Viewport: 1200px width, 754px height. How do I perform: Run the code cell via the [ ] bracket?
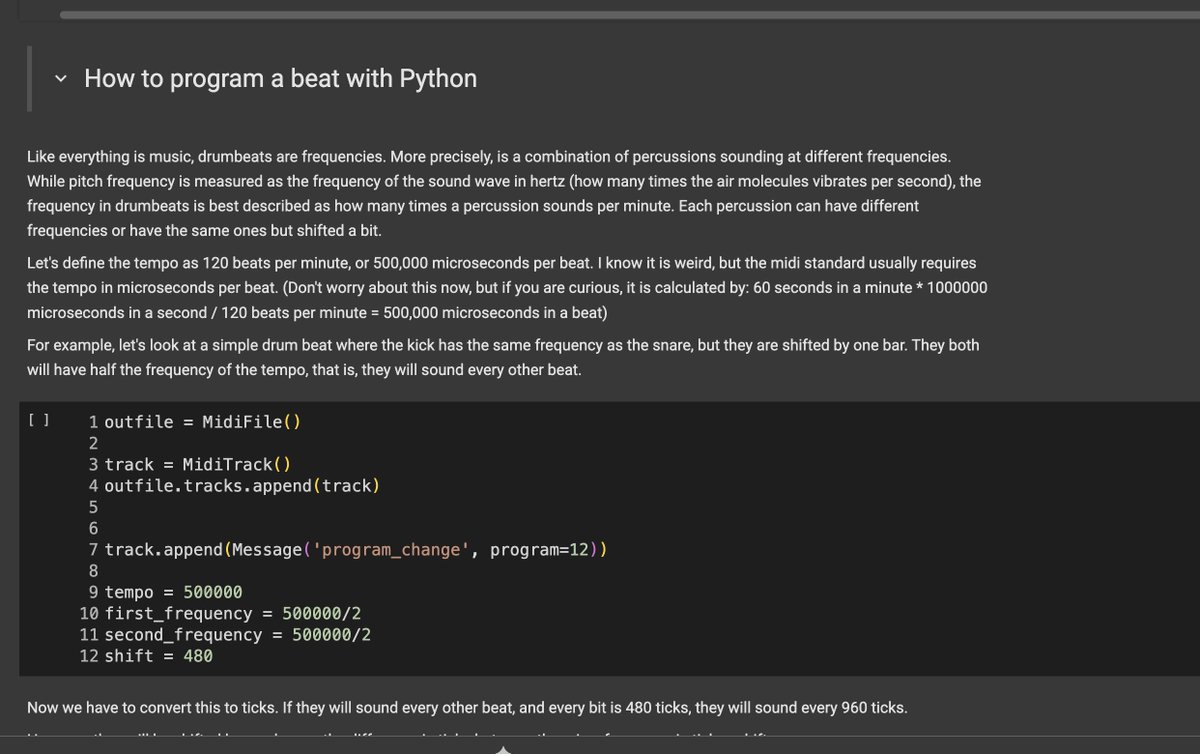click(39, 421)
